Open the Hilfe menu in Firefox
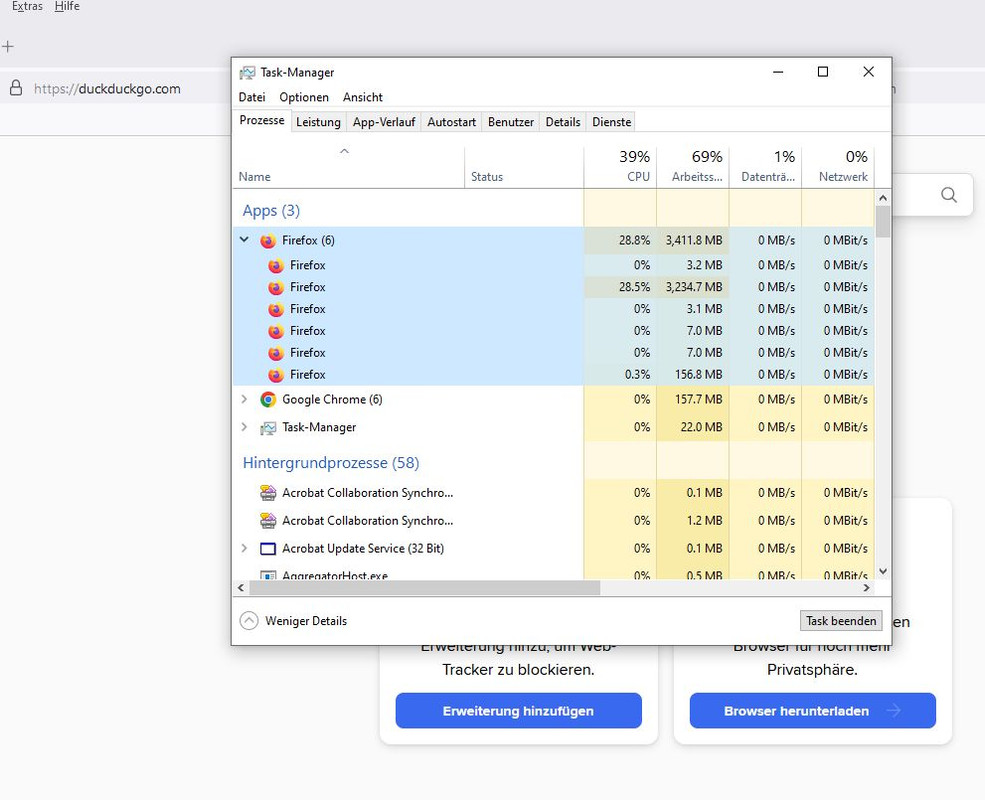This screenshot has width=985, height=800. point(67,6)
